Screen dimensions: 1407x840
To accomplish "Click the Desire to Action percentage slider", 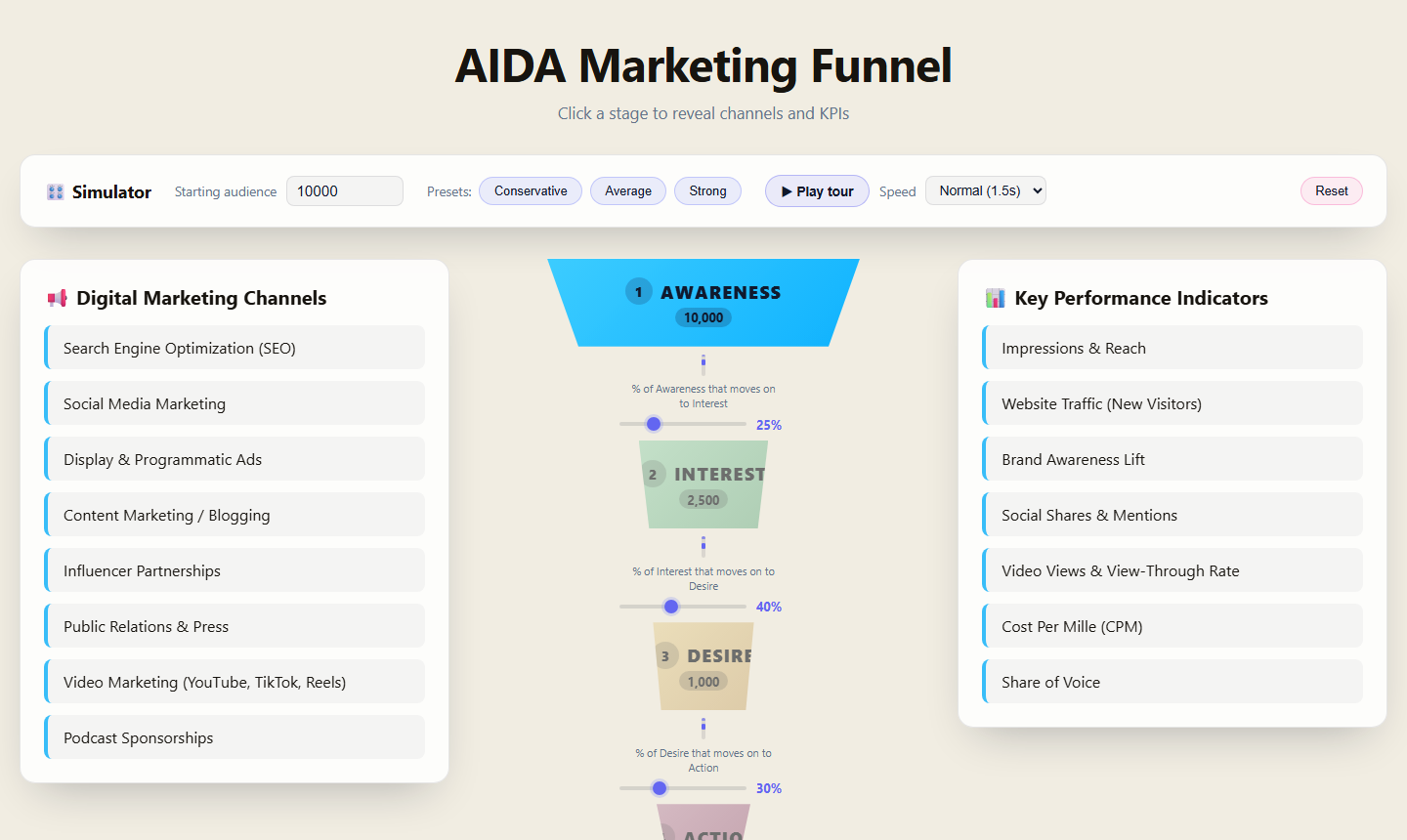I will [x=683, y=788].
